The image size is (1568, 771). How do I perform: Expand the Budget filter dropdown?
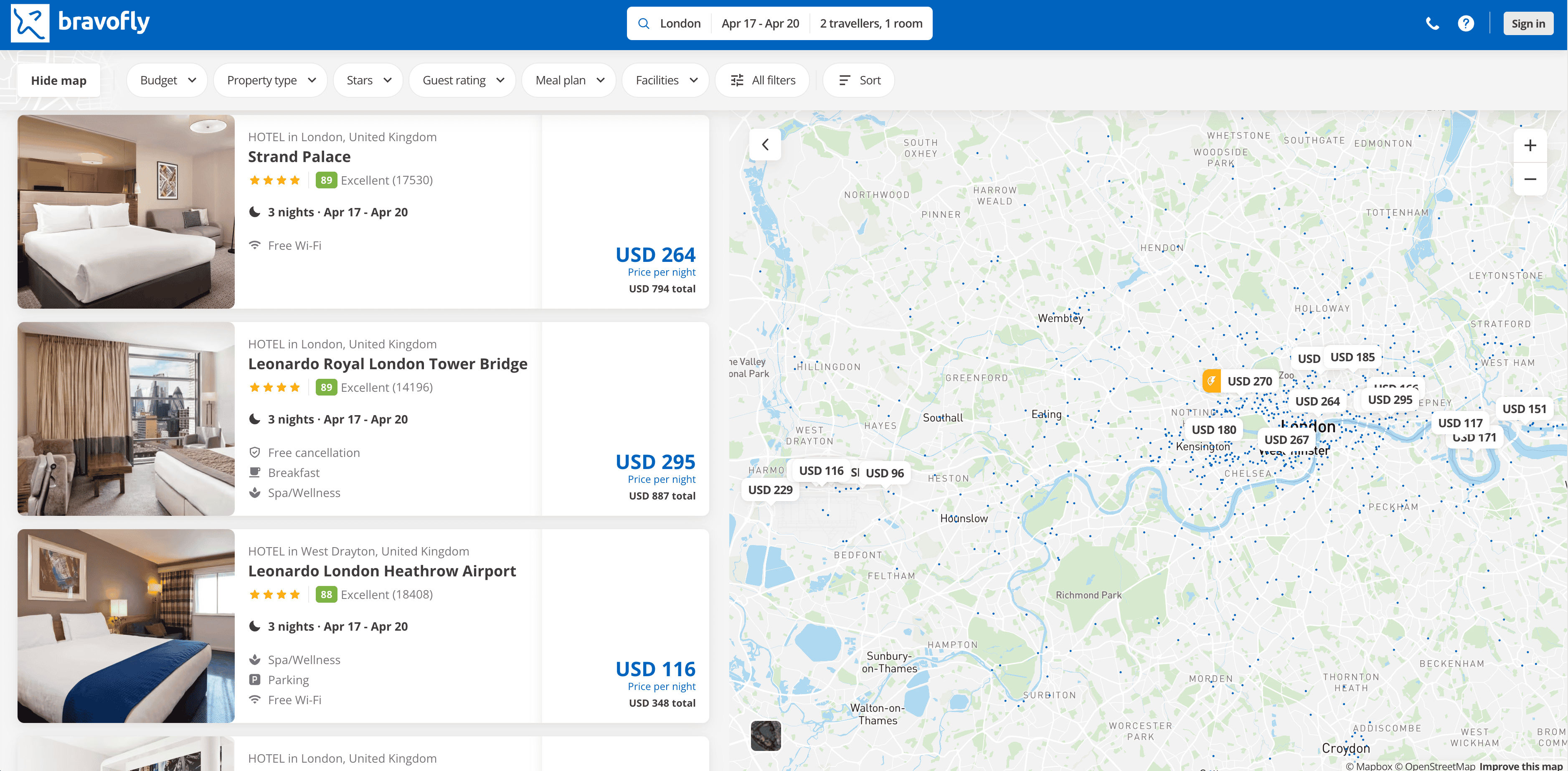click(167, 80)
